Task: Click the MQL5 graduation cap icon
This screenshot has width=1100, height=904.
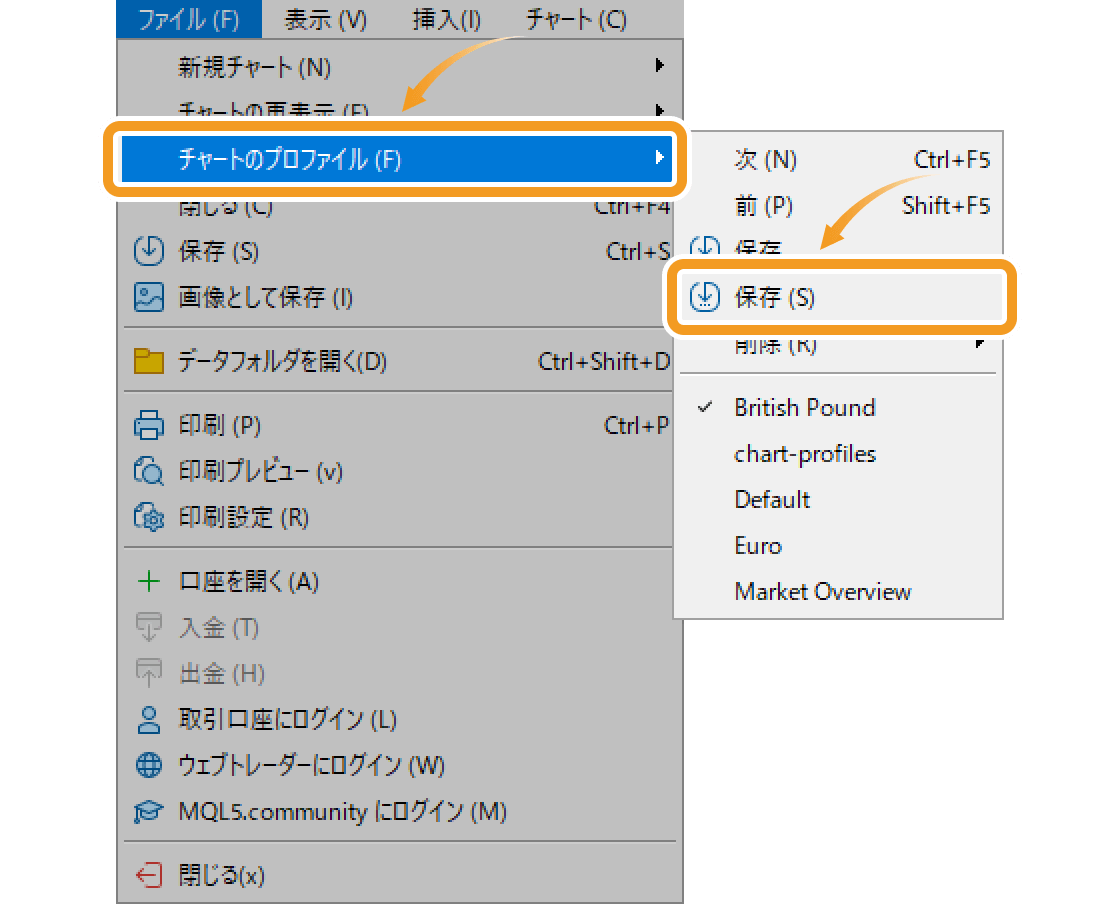Action: point(149,811)
